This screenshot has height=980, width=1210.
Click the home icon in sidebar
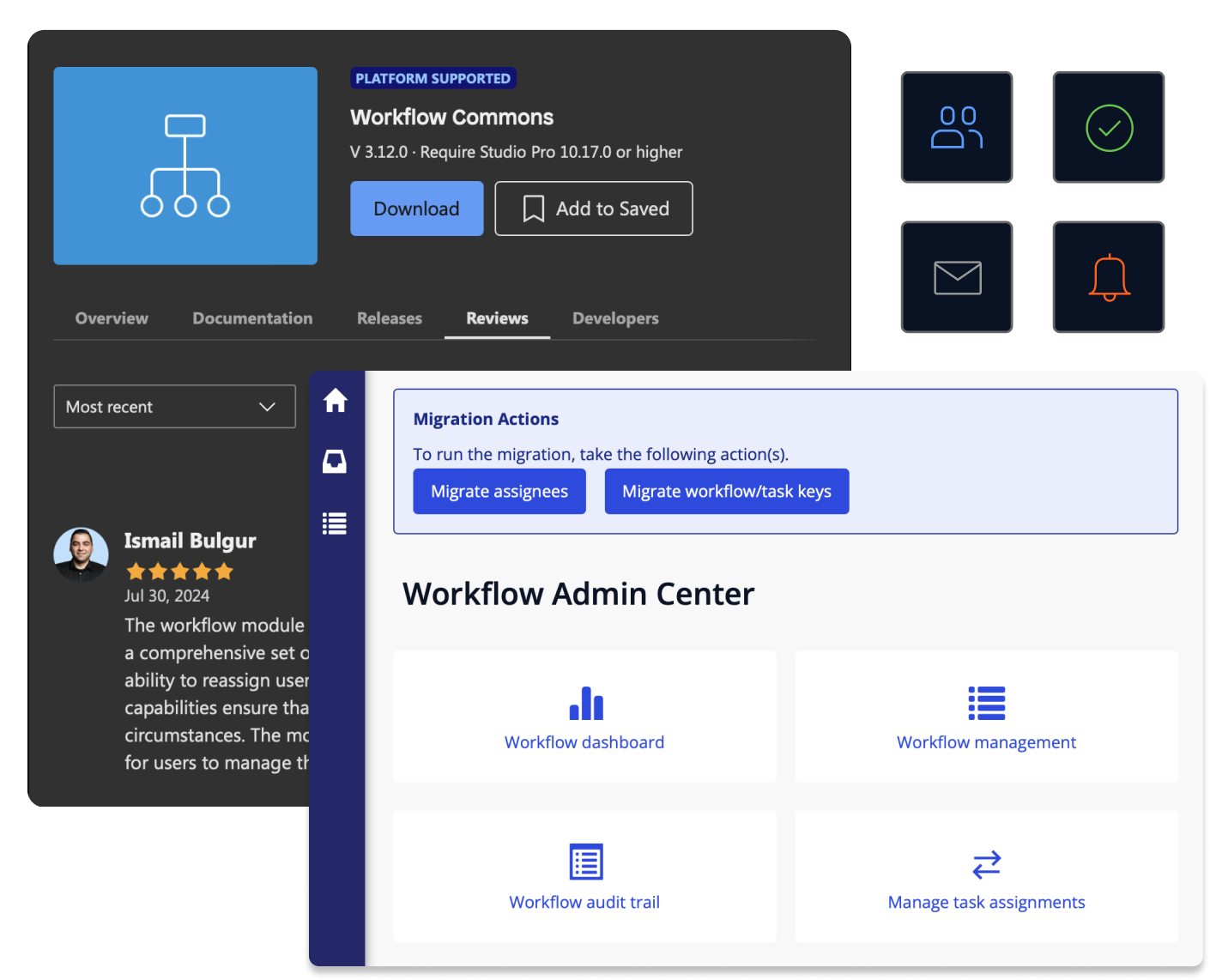(335, 401)
